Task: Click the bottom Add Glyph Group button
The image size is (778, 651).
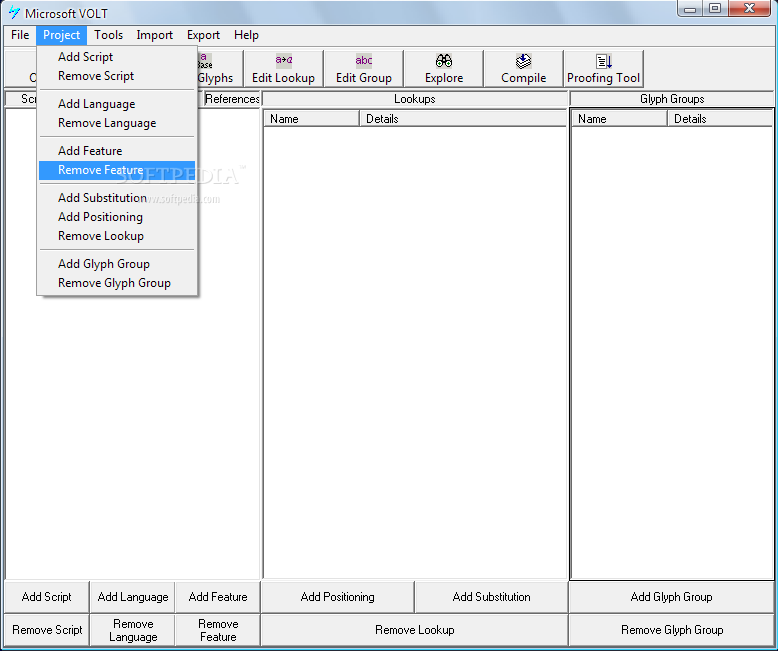Action: pyautogui.click(x=671, y=597)
